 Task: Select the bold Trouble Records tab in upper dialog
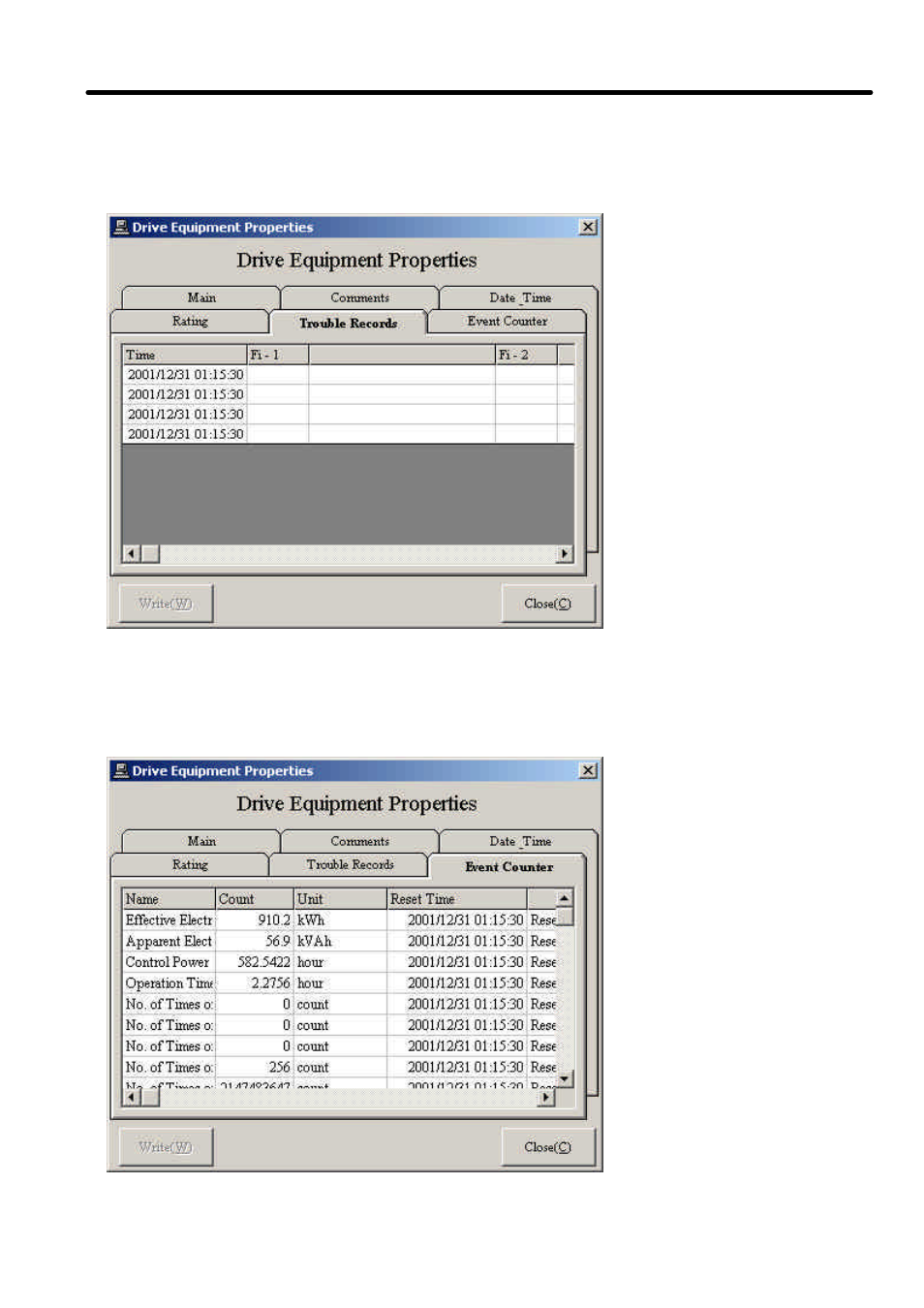click(348, 323)
